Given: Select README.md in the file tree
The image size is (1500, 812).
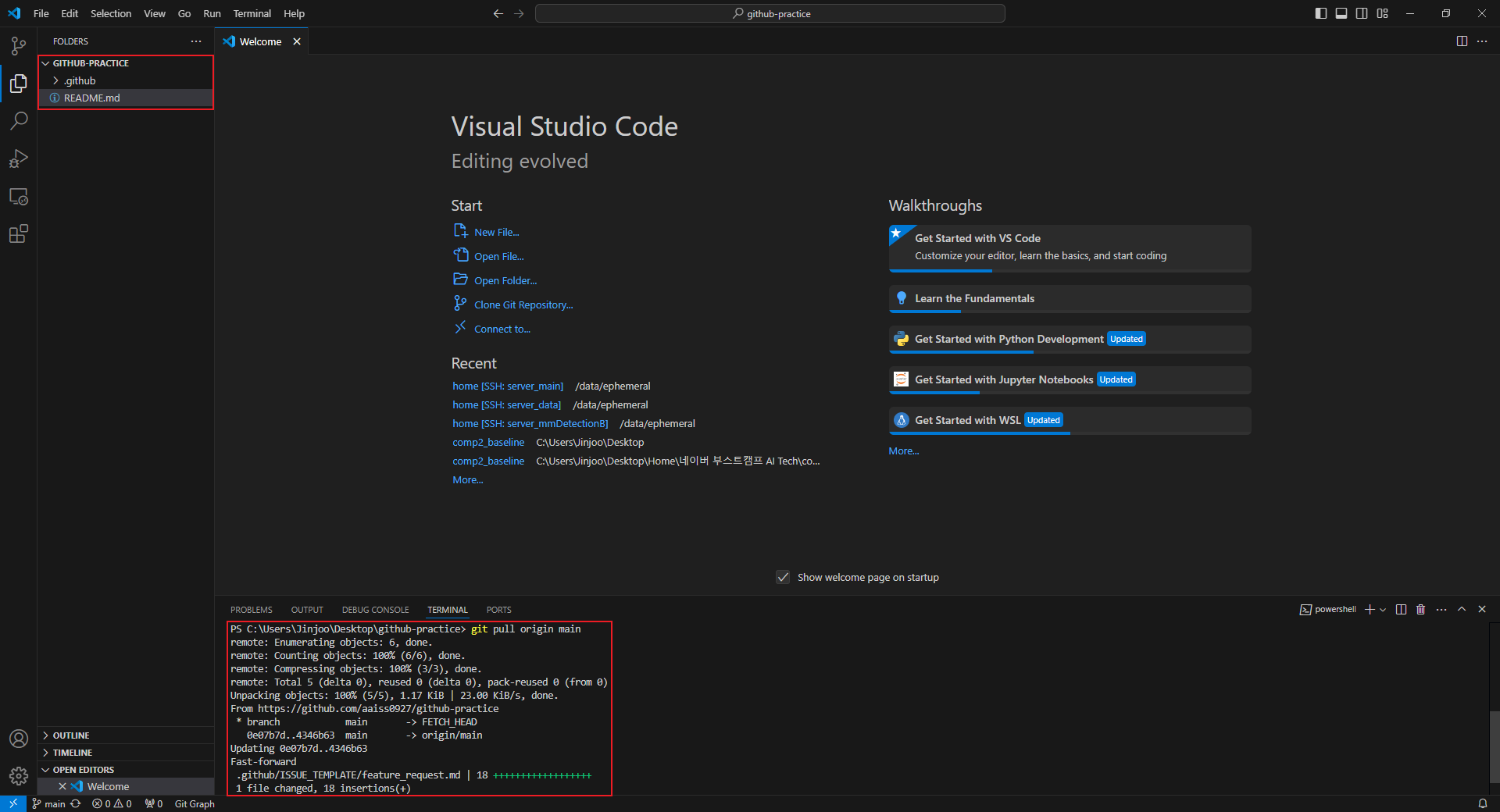Looking at the screenshot, I should click(x=126, y=98).
